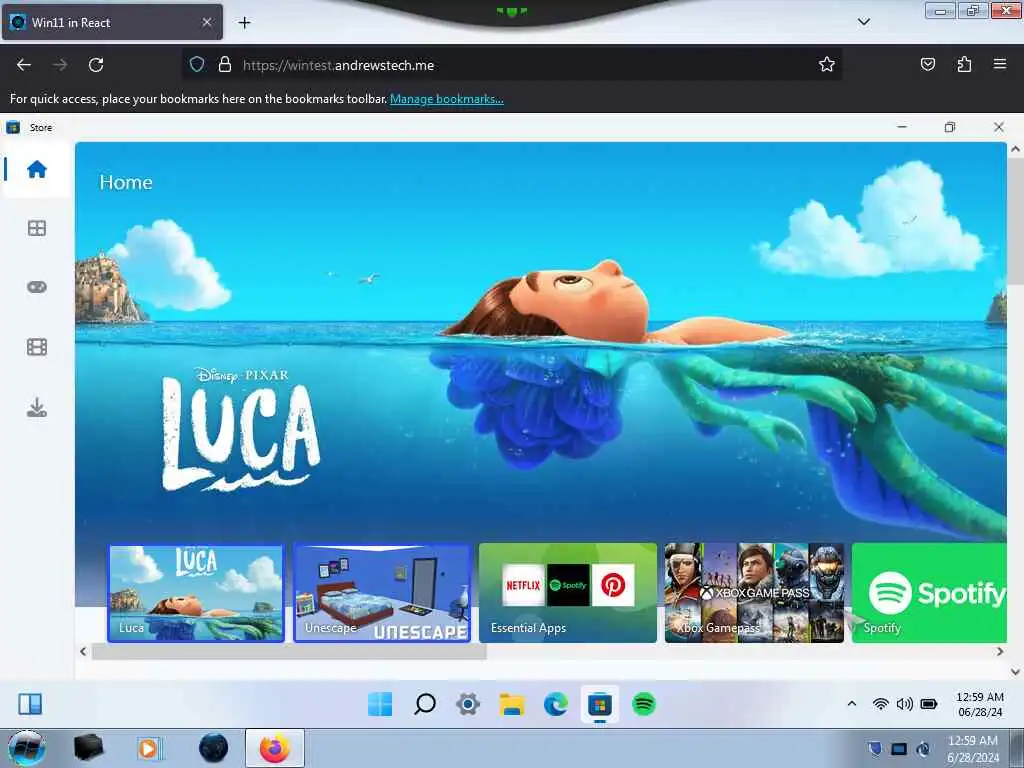Open the media player host taskbar icon
Screen dimensions: 1024x768
tap(150, 748)
